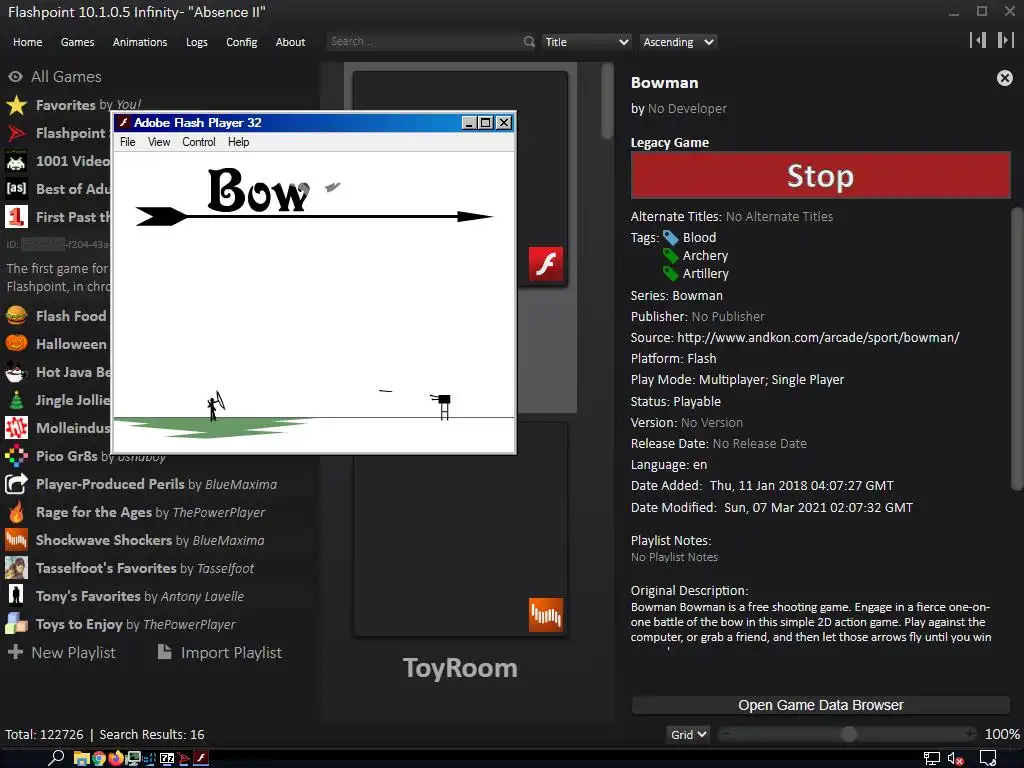Image resolution: width=1024 pixels, height=768 pixels.
Task: Click the ToyRoom game thumbnail
Action: tap(460, 529)
